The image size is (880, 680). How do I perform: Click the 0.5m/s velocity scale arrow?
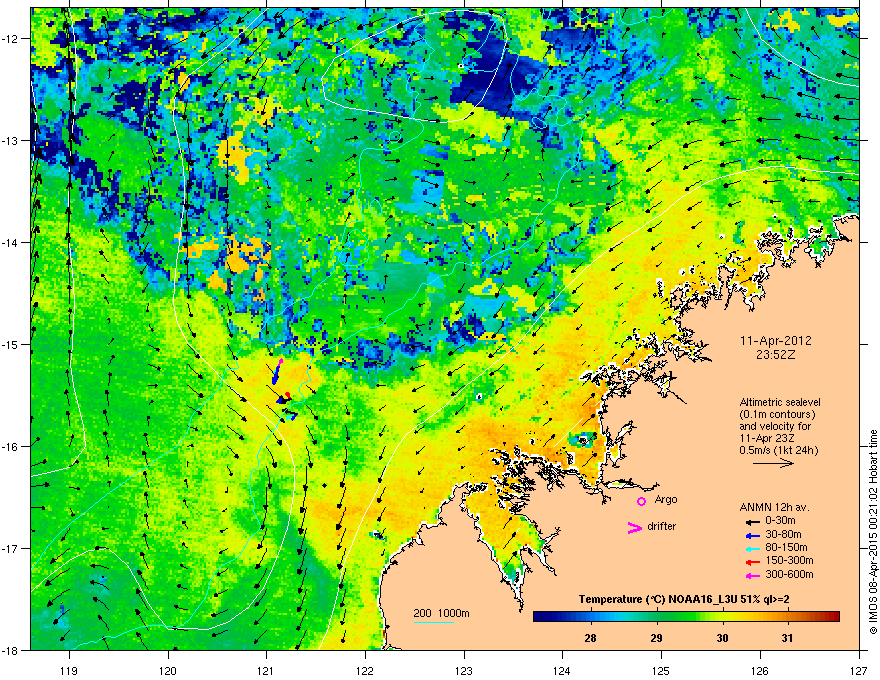click(773, 463)
